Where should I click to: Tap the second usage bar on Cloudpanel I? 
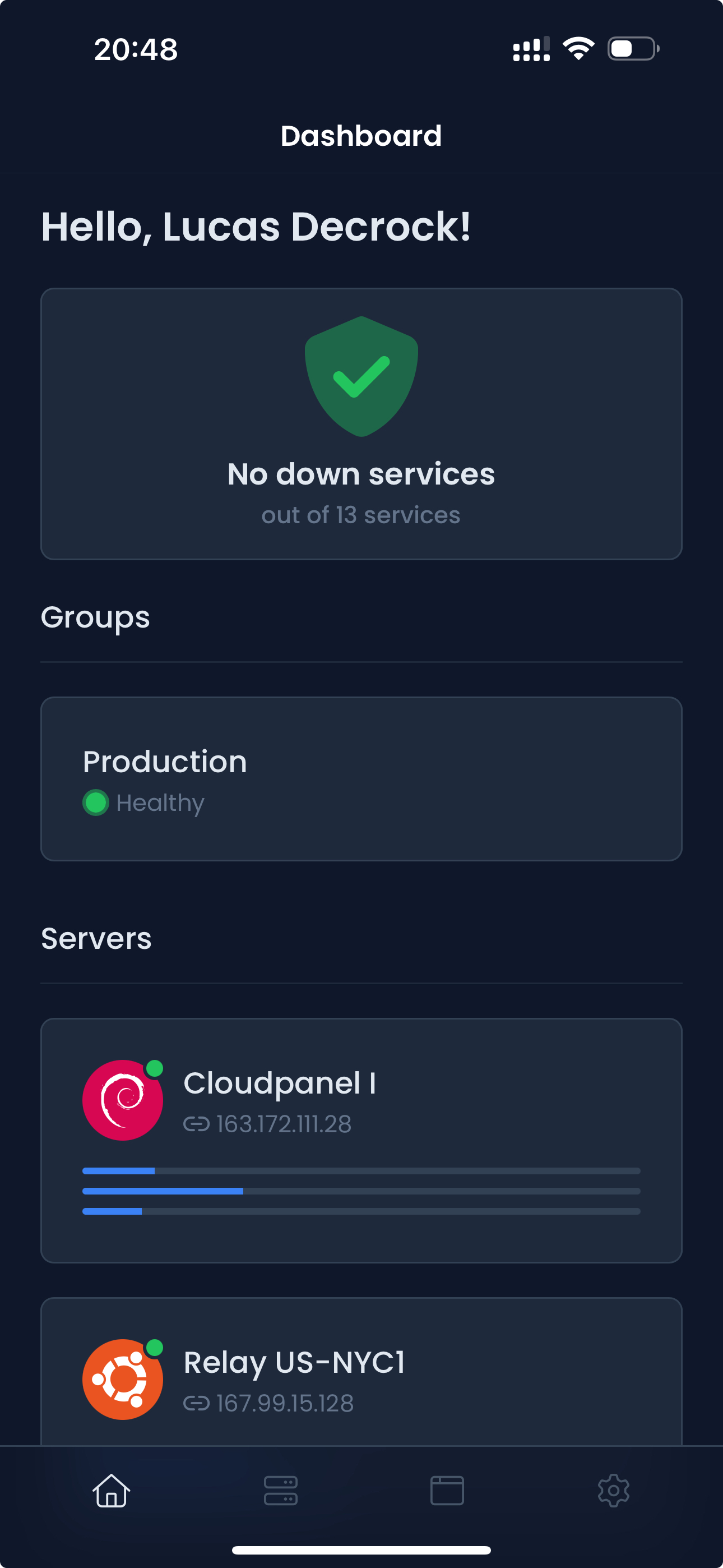click(x=361, y=1191)
